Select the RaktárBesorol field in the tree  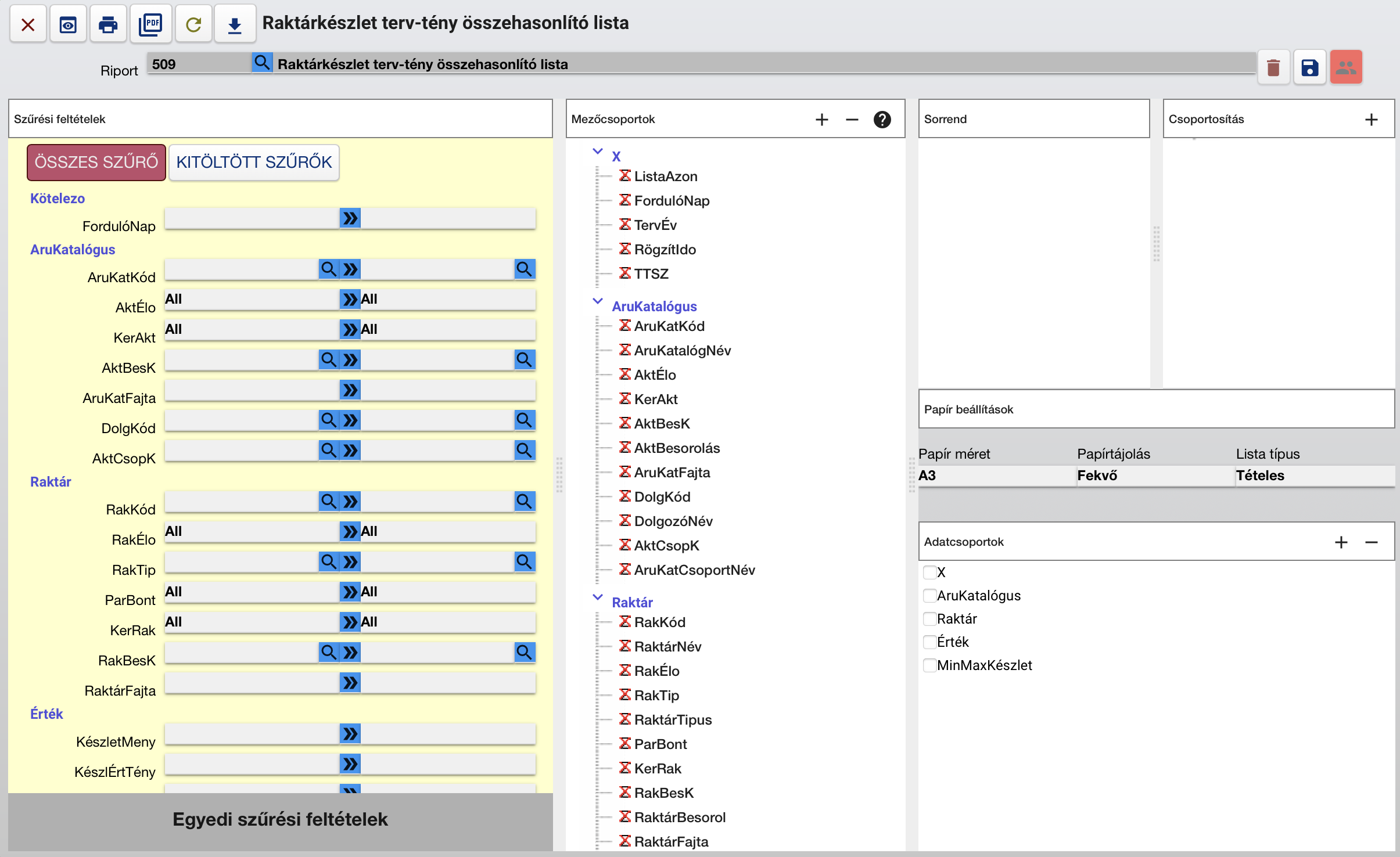pos(680,818)
